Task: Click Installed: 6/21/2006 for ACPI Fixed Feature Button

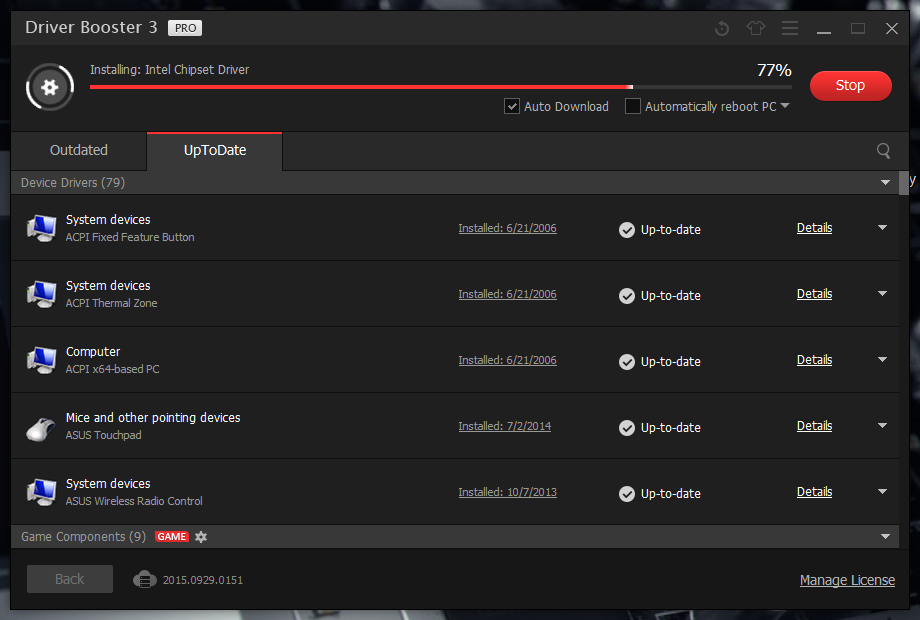Action: coord(508,228)
